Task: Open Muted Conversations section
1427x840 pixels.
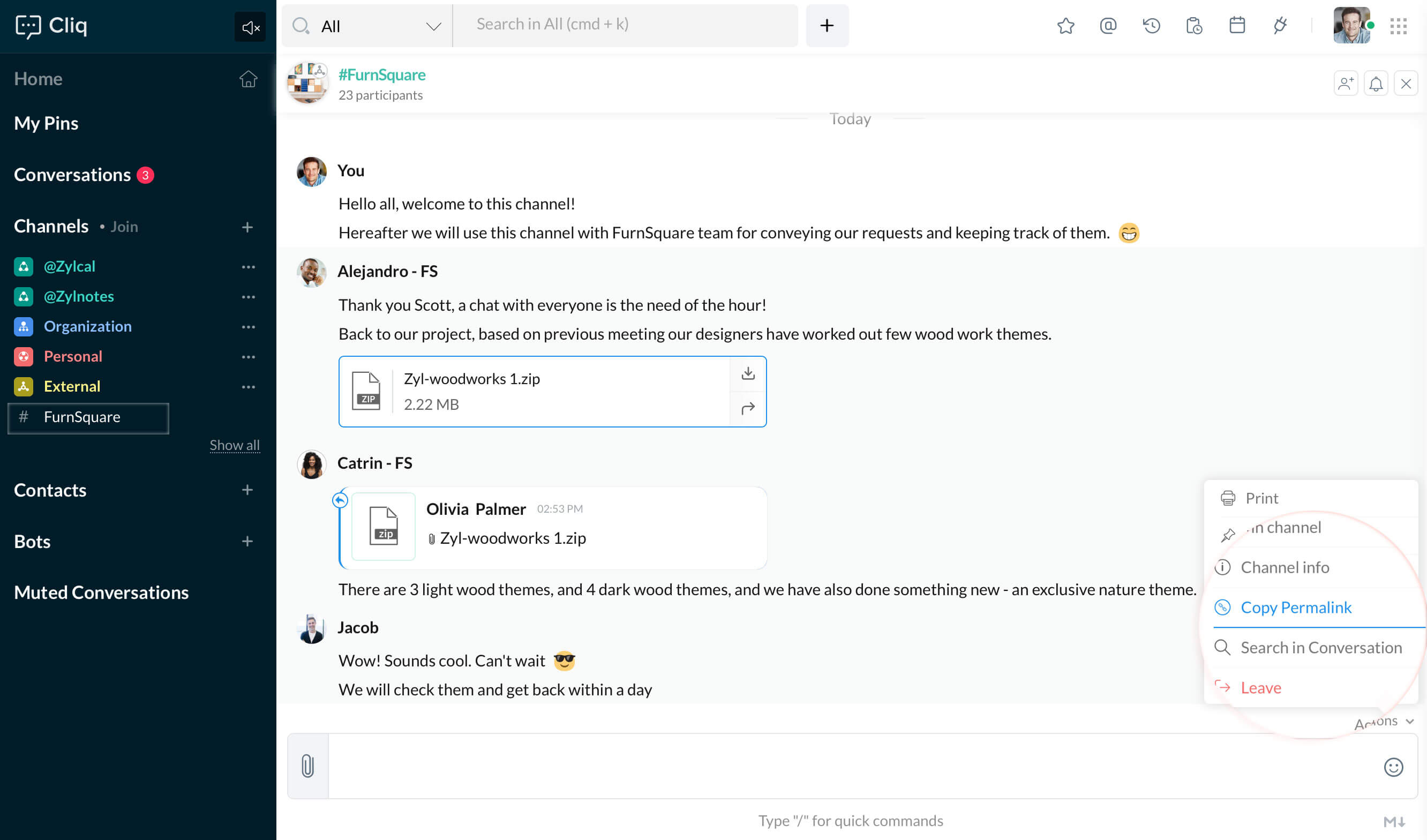Action: (101, 592)
